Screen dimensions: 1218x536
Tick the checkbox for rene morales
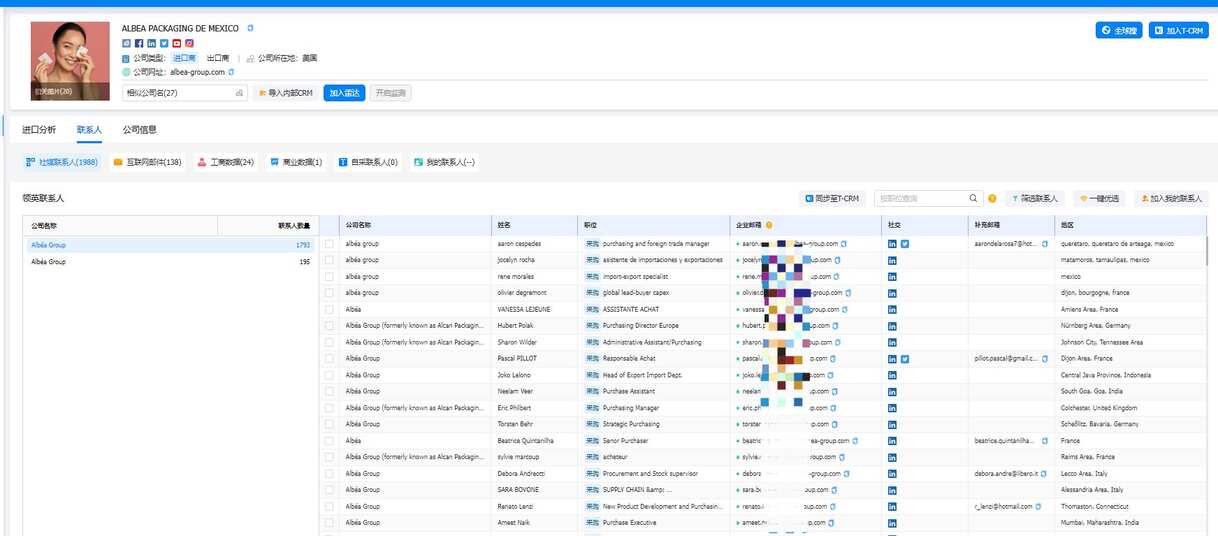click(329, 276)
